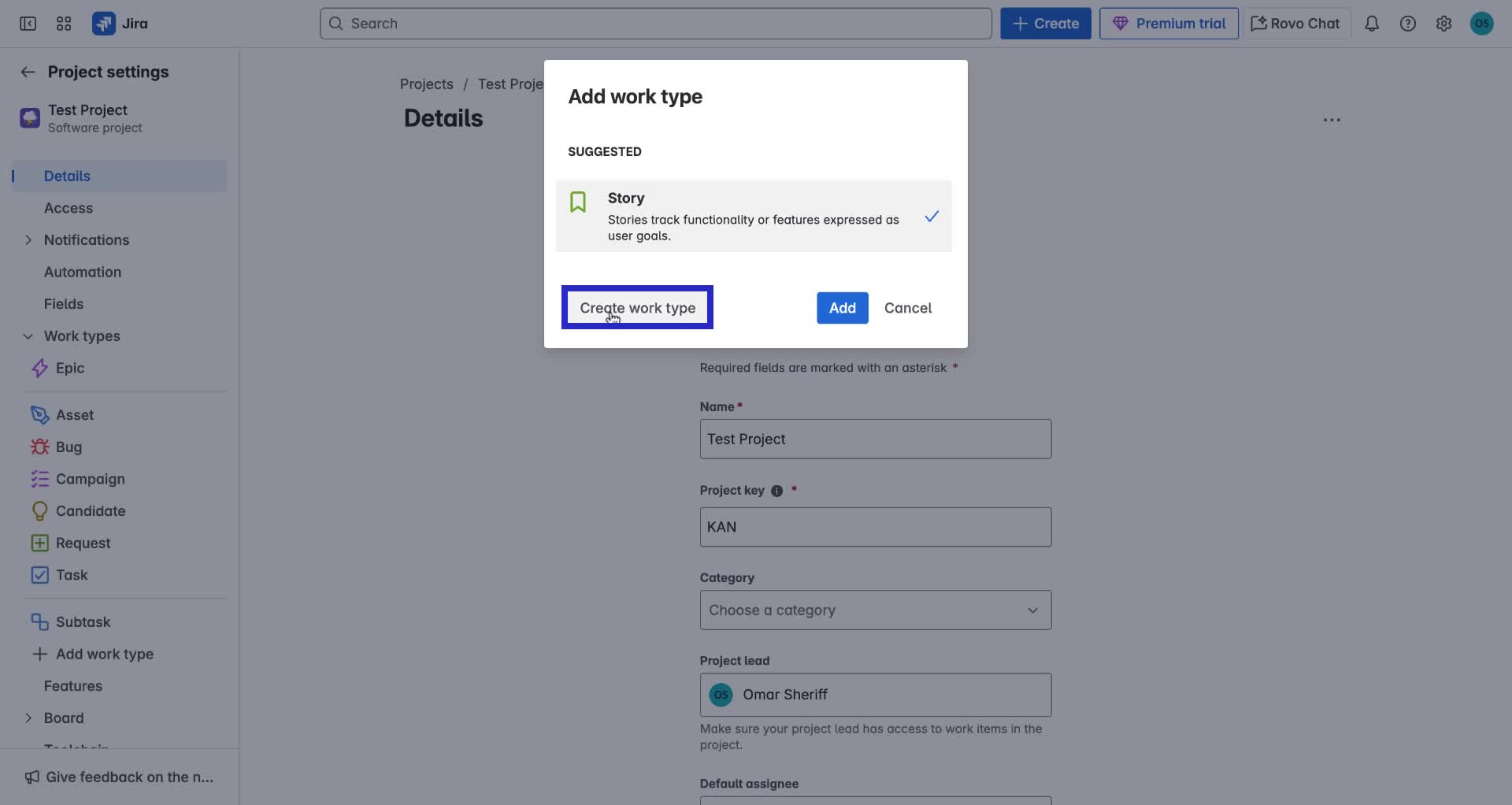Collapse the left navigation sidebar
This screenshot has height=805, width=1512.
coord(28,24)
